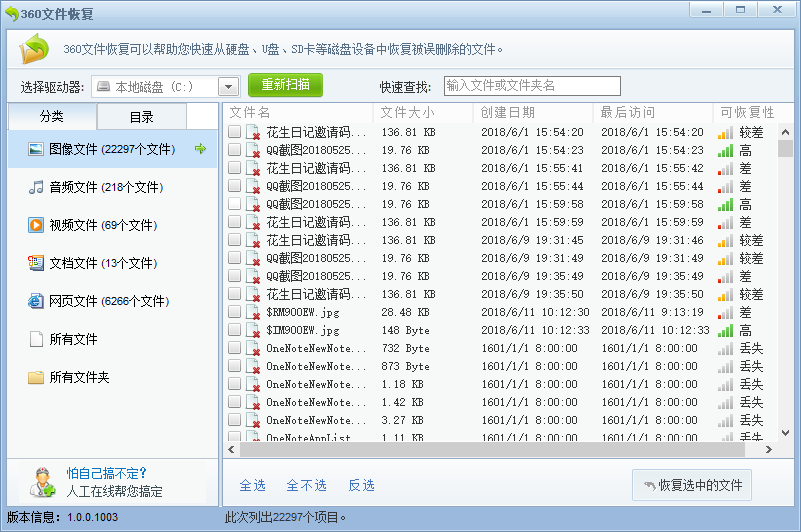Image resolution: width=801 pixels, height=532 pixels.
Task: Click the scroll left arrow
Action: 231,450
